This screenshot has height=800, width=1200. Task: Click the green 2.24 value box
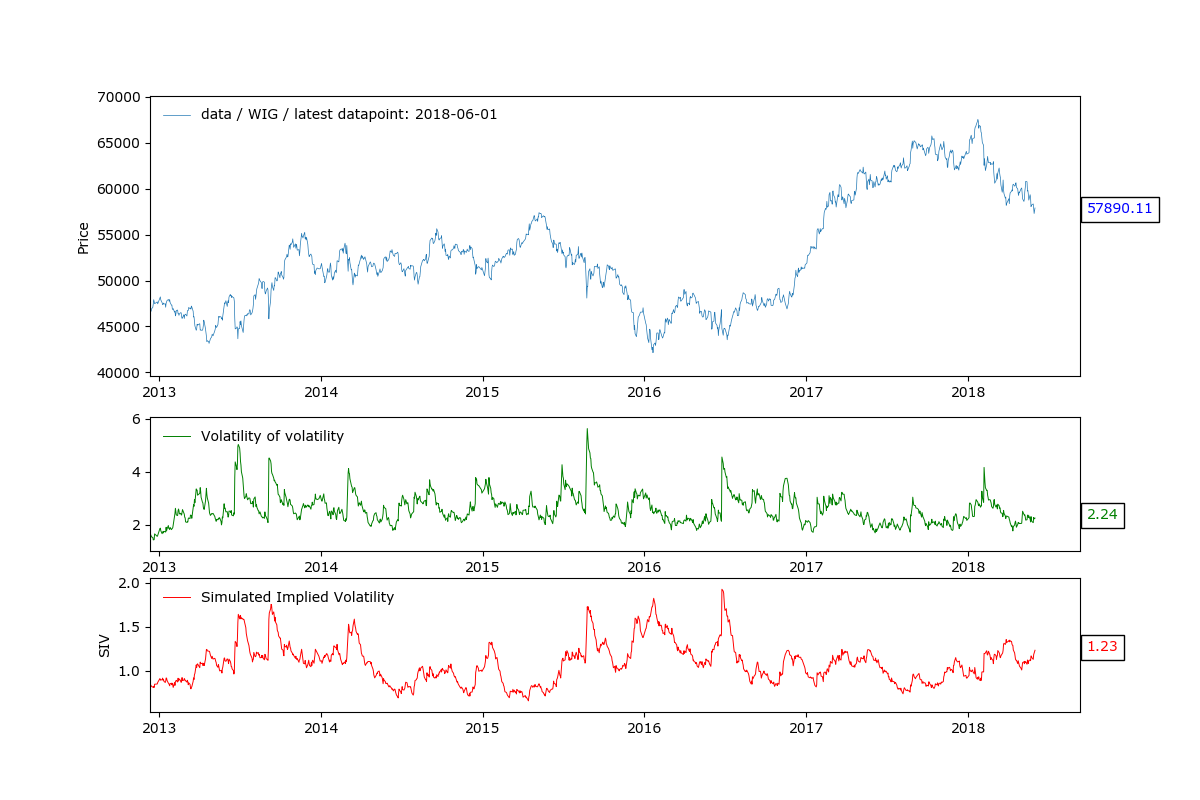pyautogui.click(x=1102, y=515)
